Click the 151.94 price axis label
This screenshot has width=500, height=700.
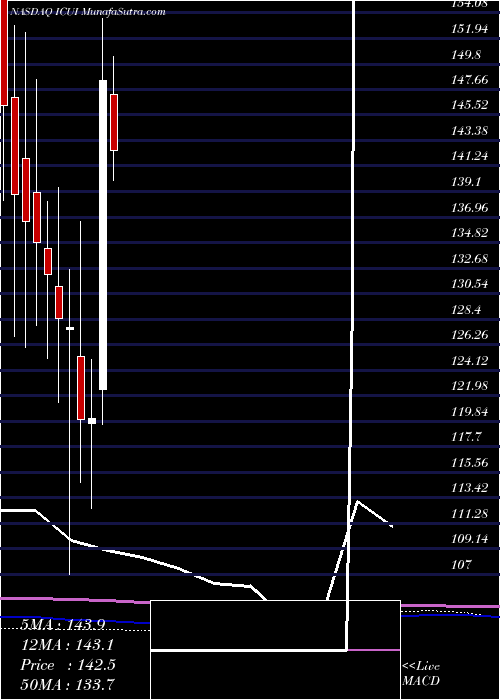(469, 29)
